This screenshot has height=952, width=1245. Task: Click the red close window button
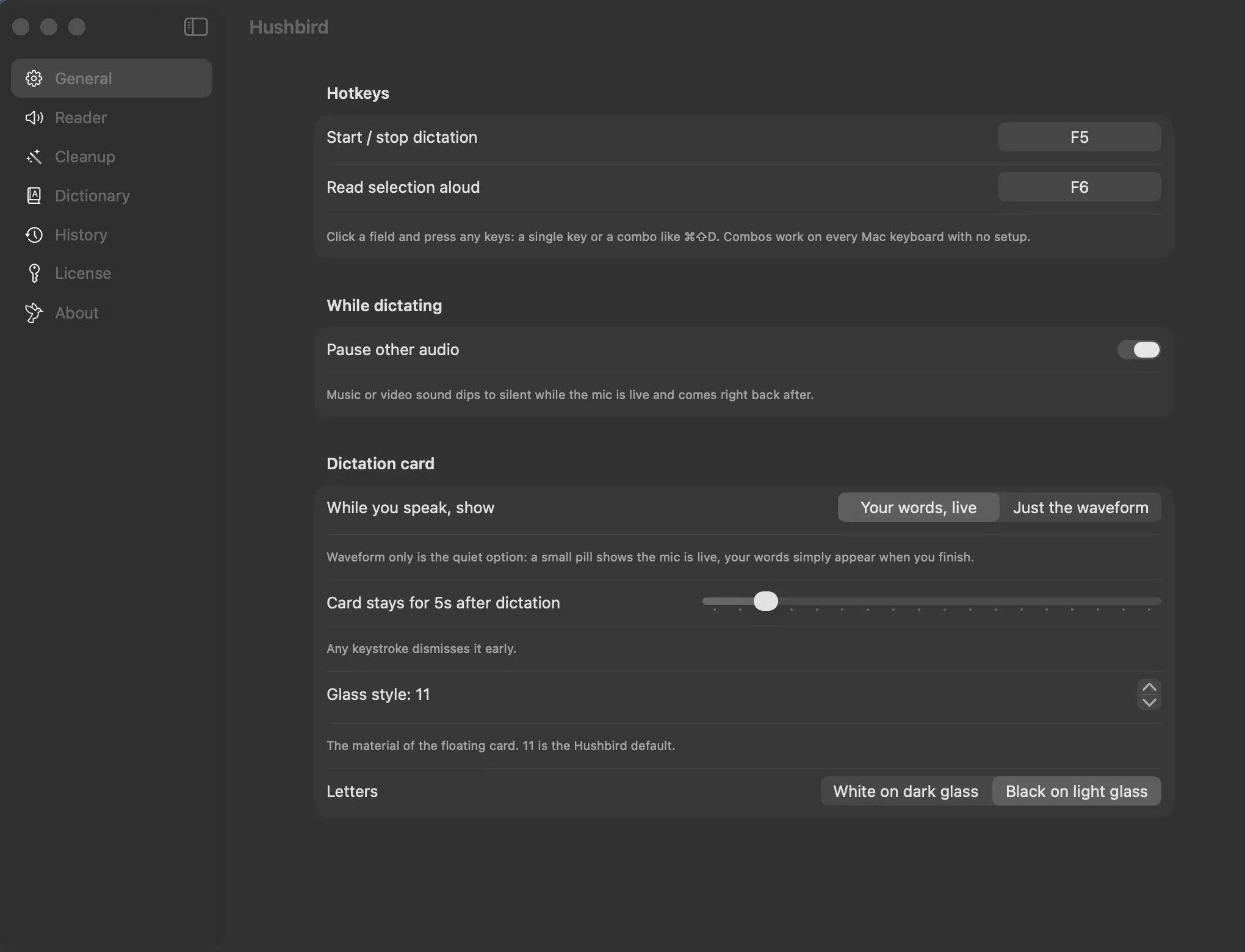click(21, 27)
